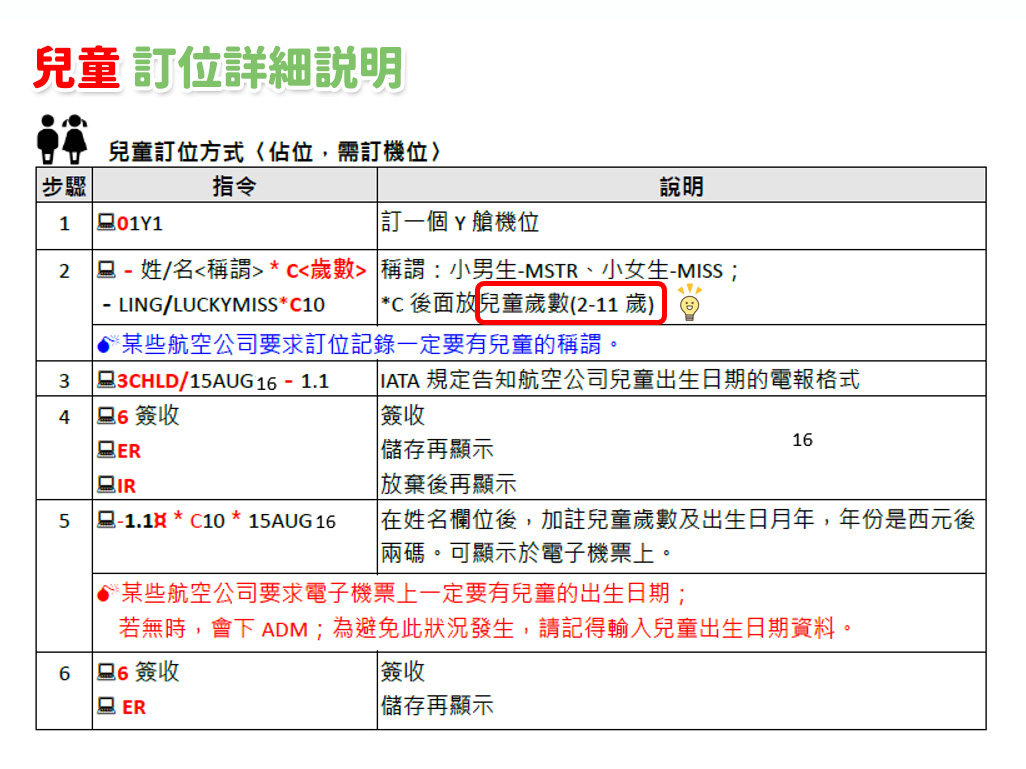This screenshot has width=1026, height=769.
Task: Click the red bomb warning icon
Action: (107, 593)
